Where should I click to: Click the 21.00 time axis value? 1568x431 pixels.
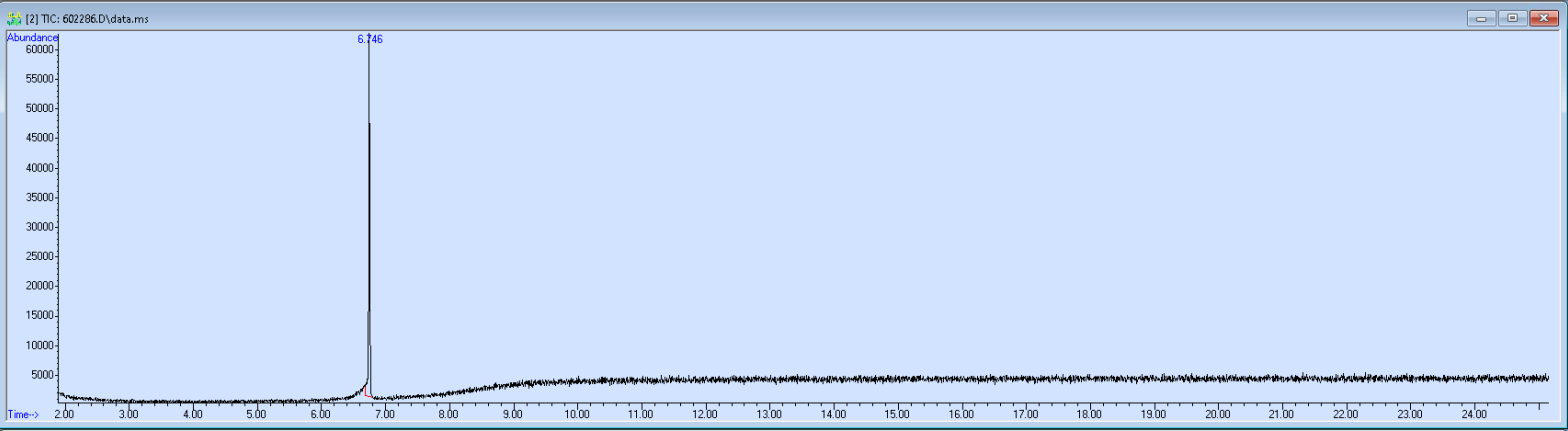1281,413
